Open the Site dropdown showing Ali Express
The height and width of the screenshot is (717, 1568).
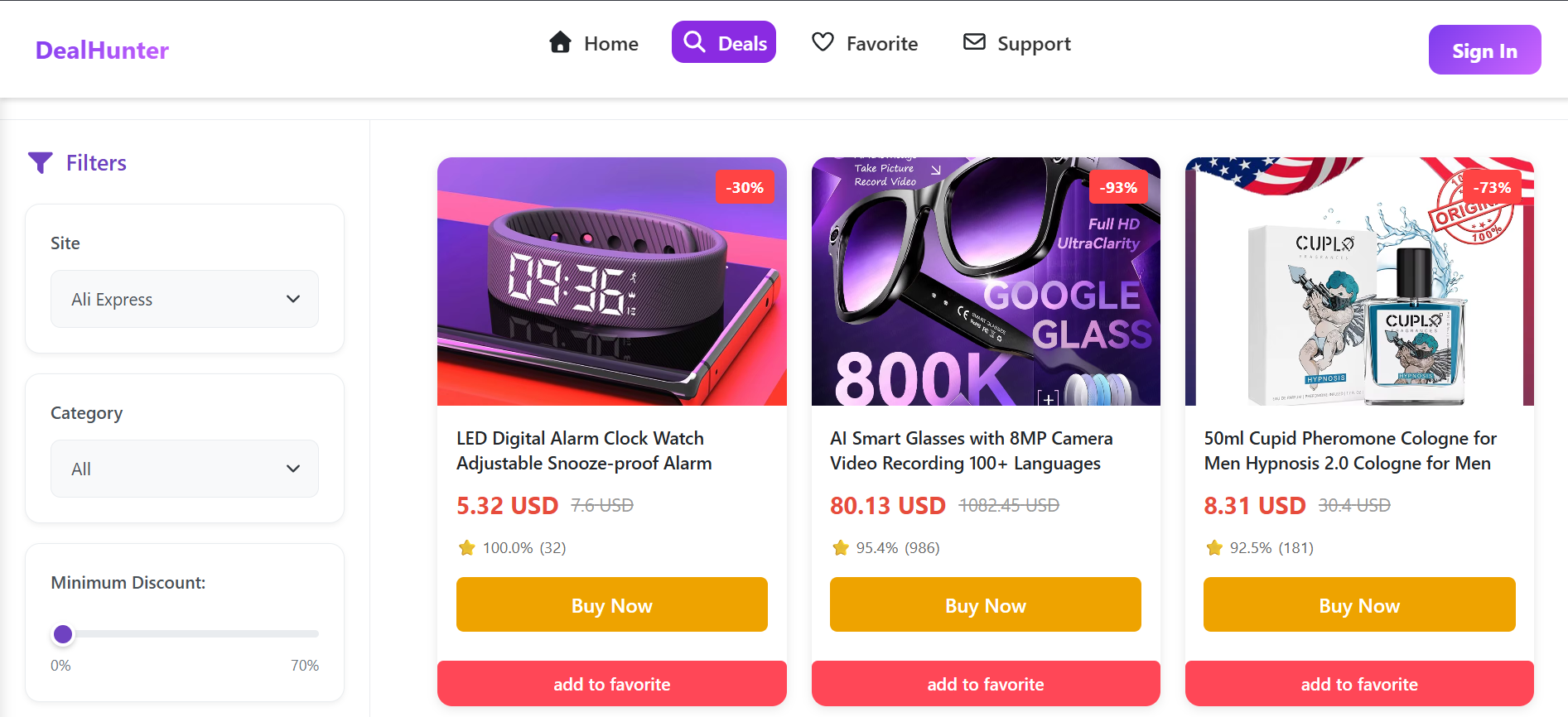[184, 299]
